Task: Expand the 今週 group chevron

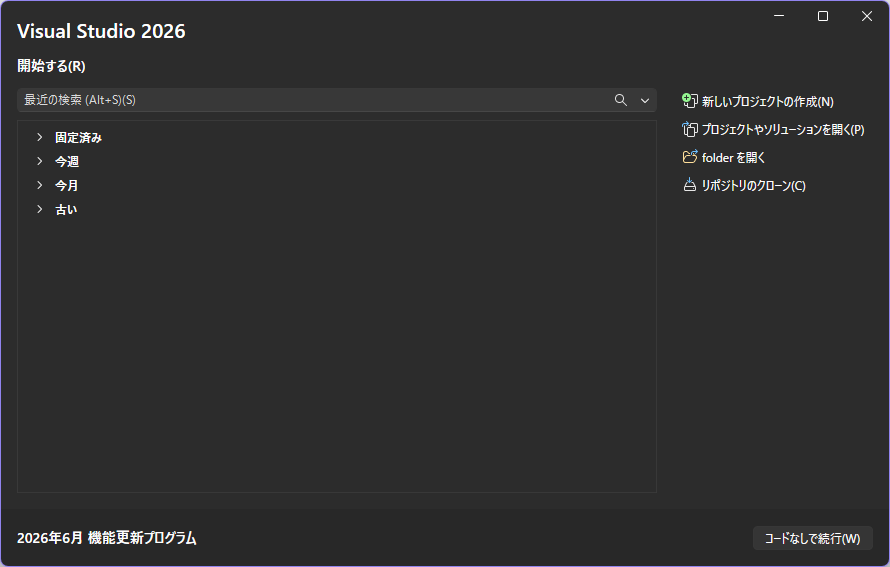Action: 40,161
